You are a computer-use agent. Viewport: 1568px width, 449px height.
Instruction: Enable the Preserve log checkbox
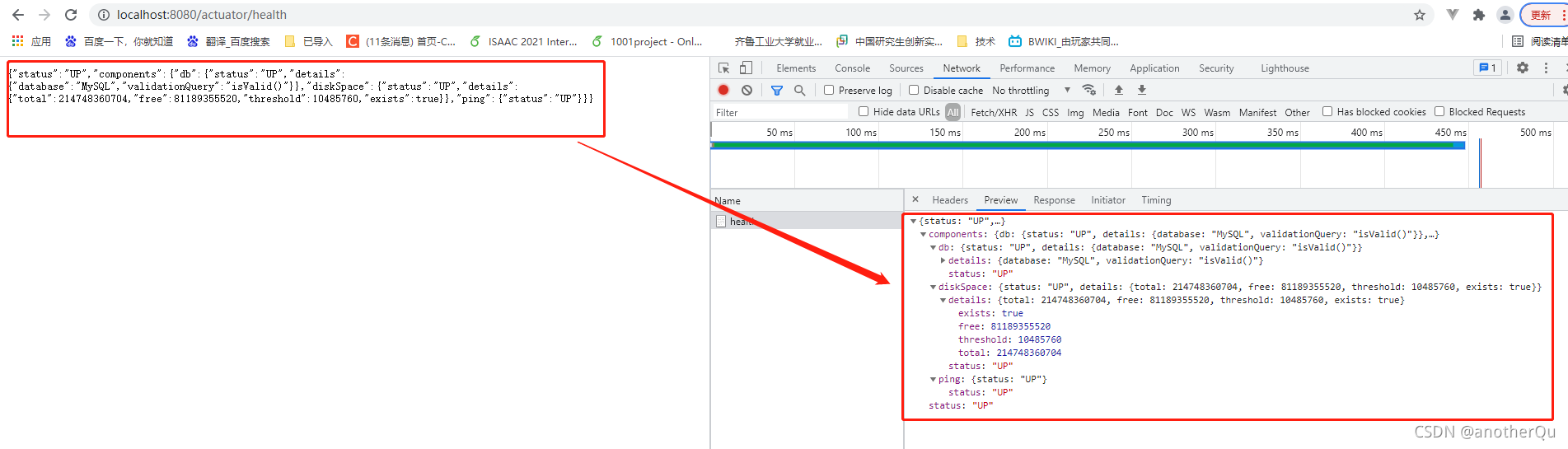point(829,91)
